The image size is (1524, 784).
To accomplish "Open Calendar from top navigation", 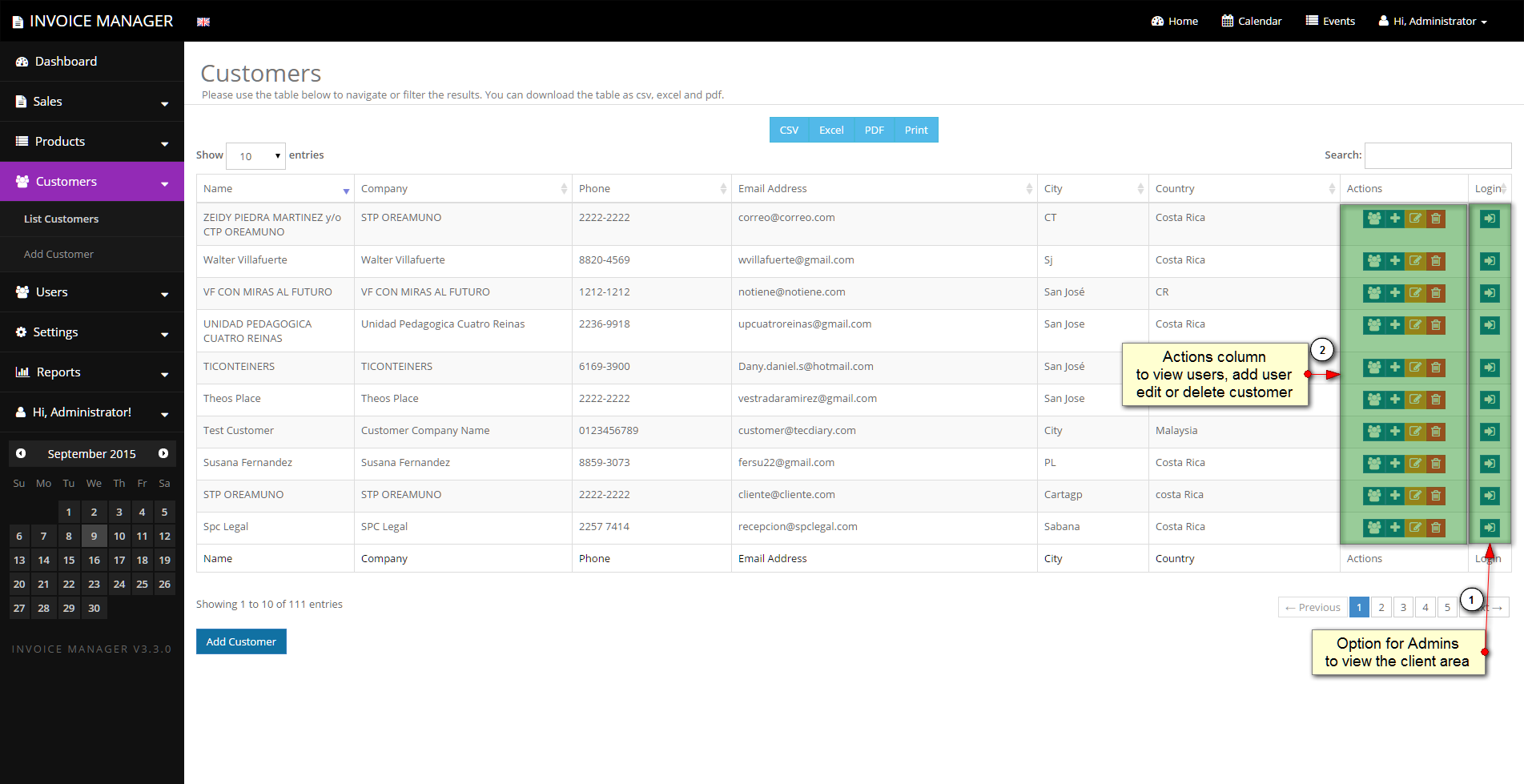I will point(1251,21).
